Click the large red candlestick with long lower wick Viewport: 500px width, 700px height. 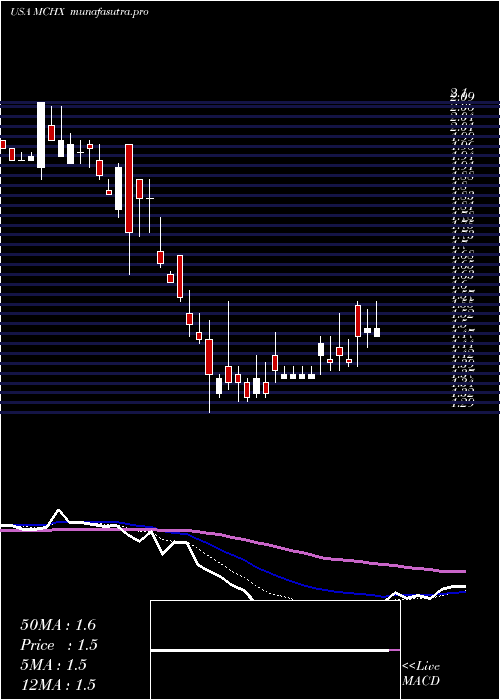[x=129, y=188]
